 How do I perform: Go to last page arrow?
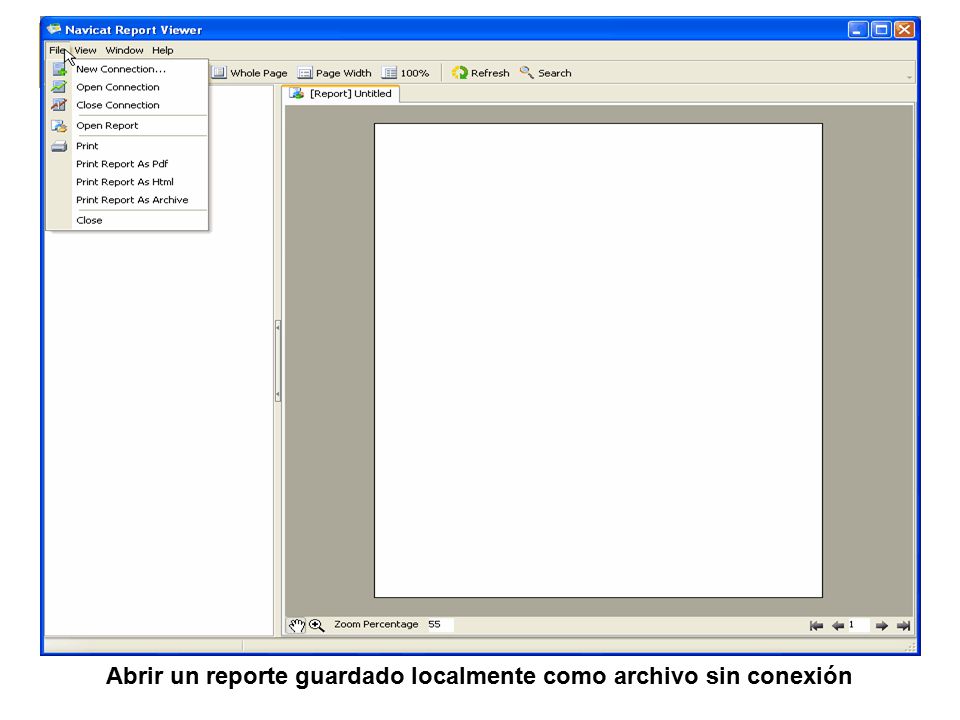point(903,626)
